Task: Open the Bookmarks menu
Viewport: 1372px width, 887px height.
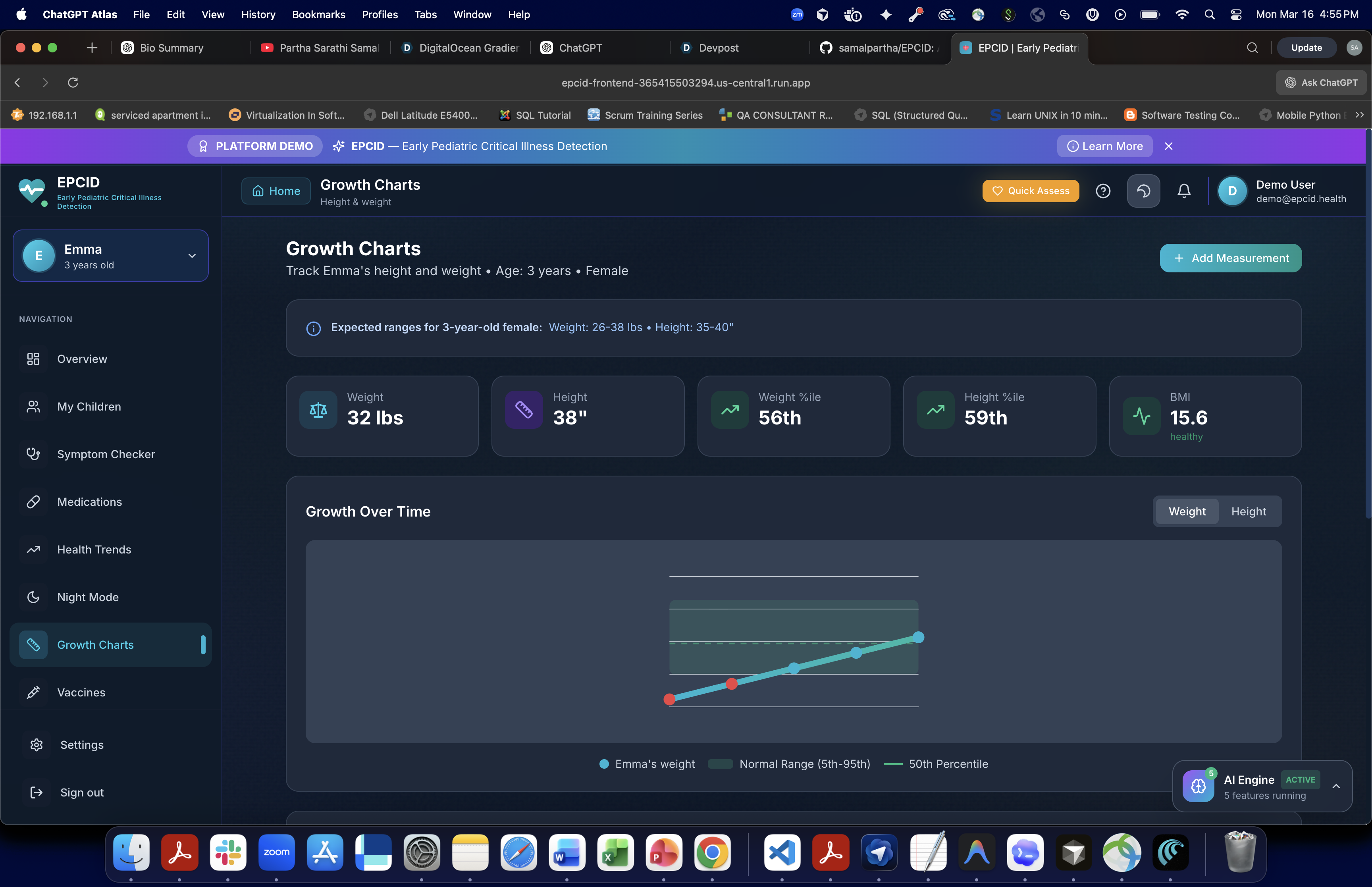Action: coord(318,14)
